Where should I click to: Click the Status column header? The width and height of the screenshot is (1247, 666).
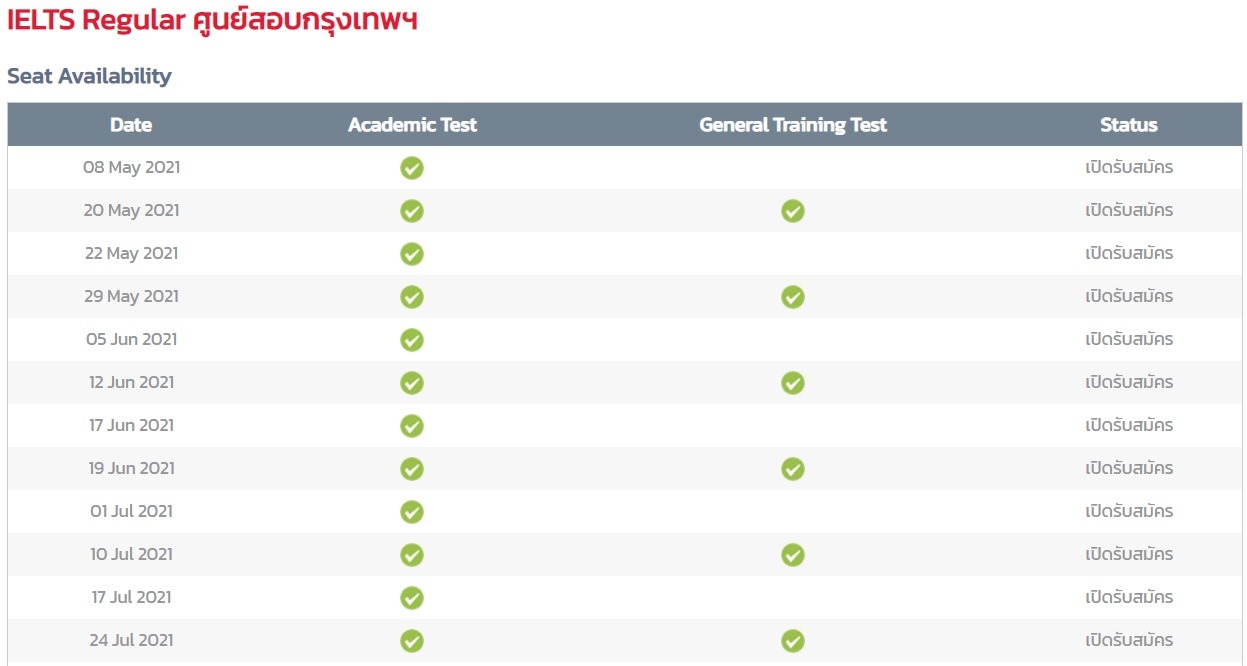[1129, 125]
